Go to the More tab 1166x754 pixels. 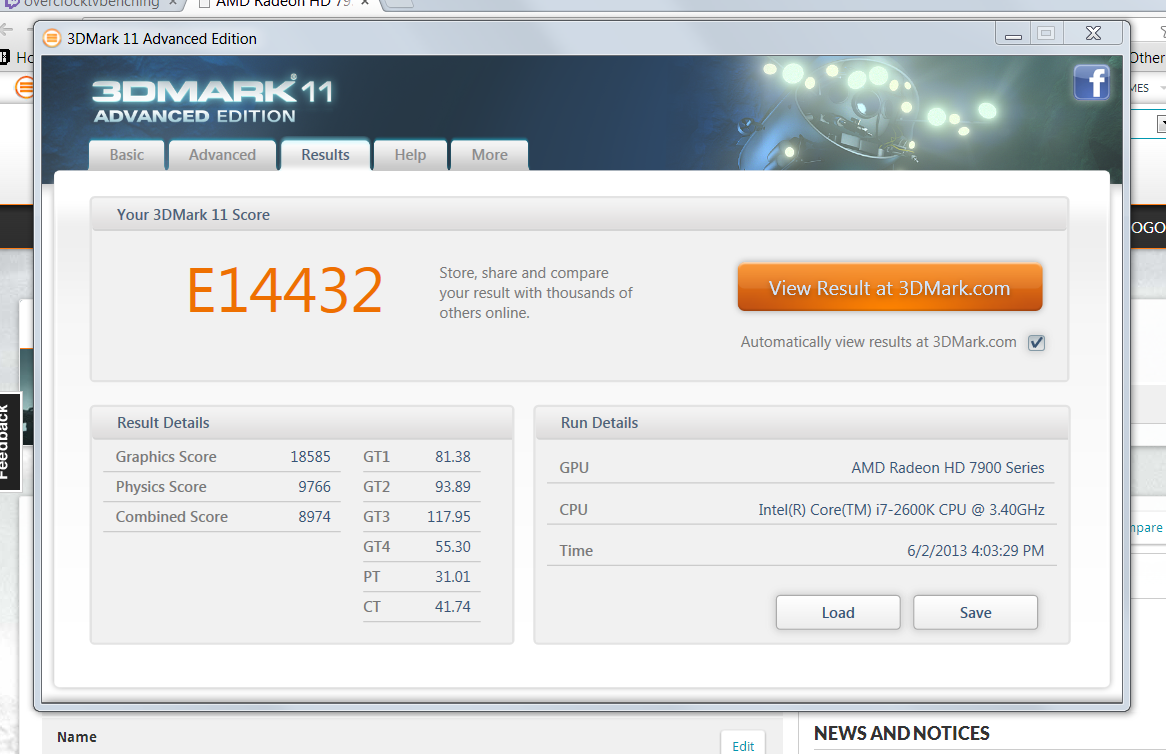(489, 155)
